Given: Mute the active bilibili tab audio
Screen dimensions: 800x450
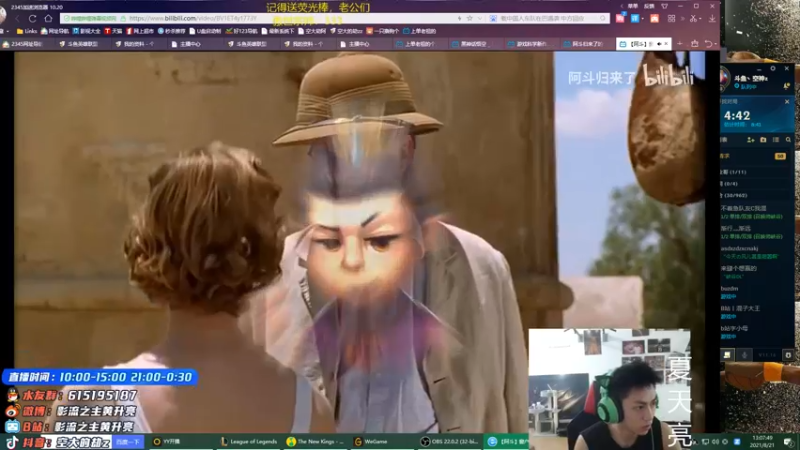Looking at the screenshot, I should 659,44.
